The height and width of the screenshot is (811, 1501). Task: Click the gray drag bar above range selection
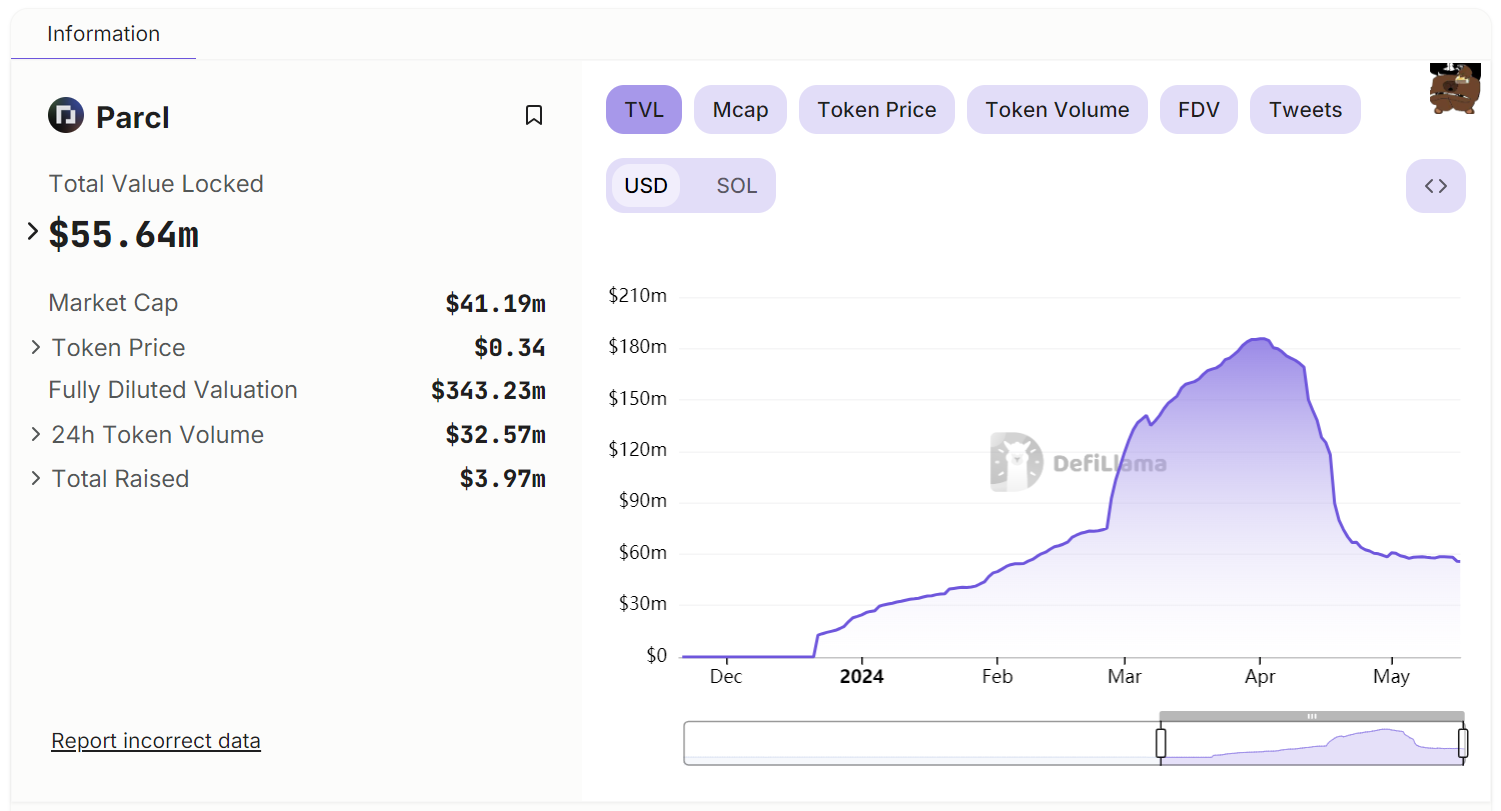(x=1312, y=716)
